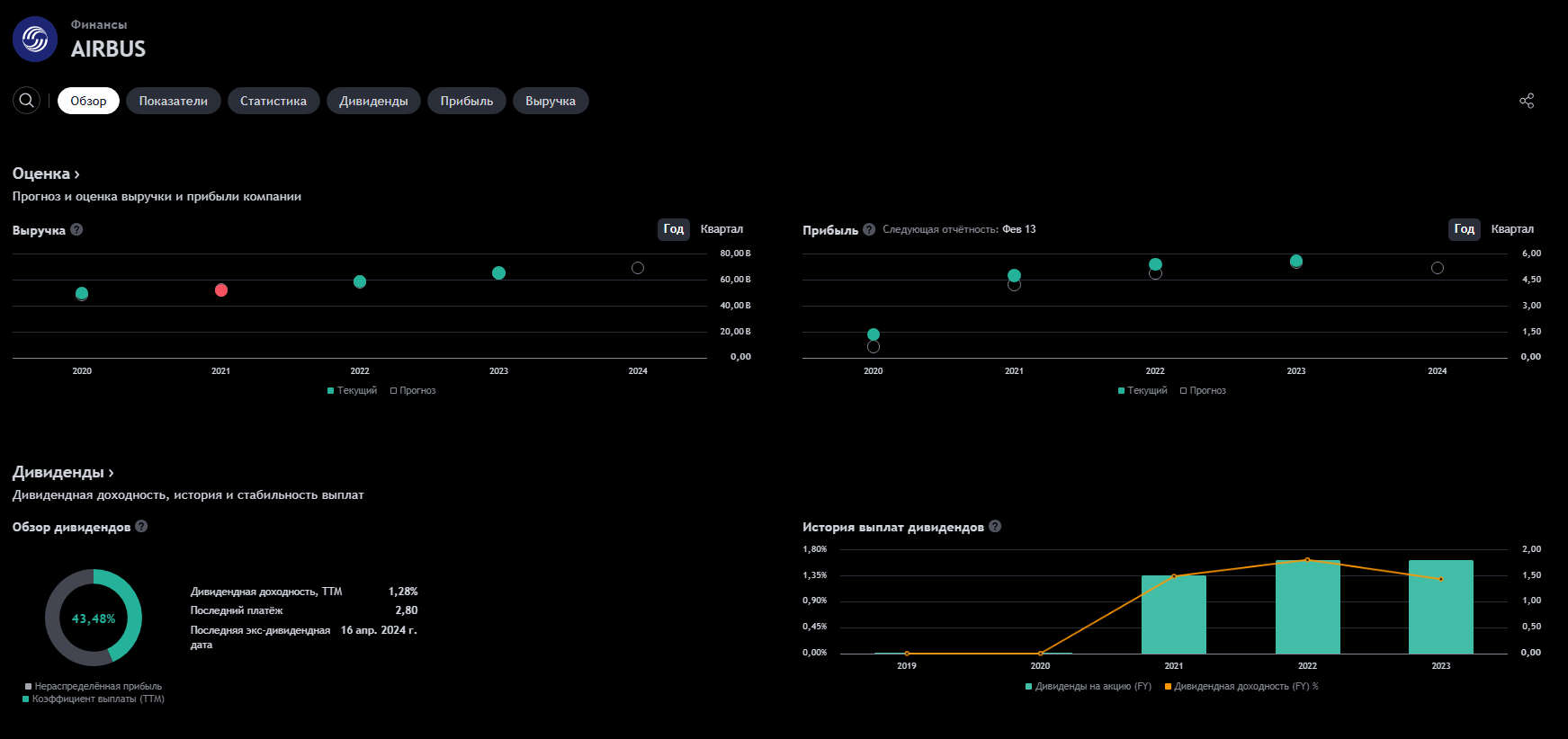The image size is (1568, 739).
Task: Click Дивидендная доходность, TTM label
Action: coord(266,592)
